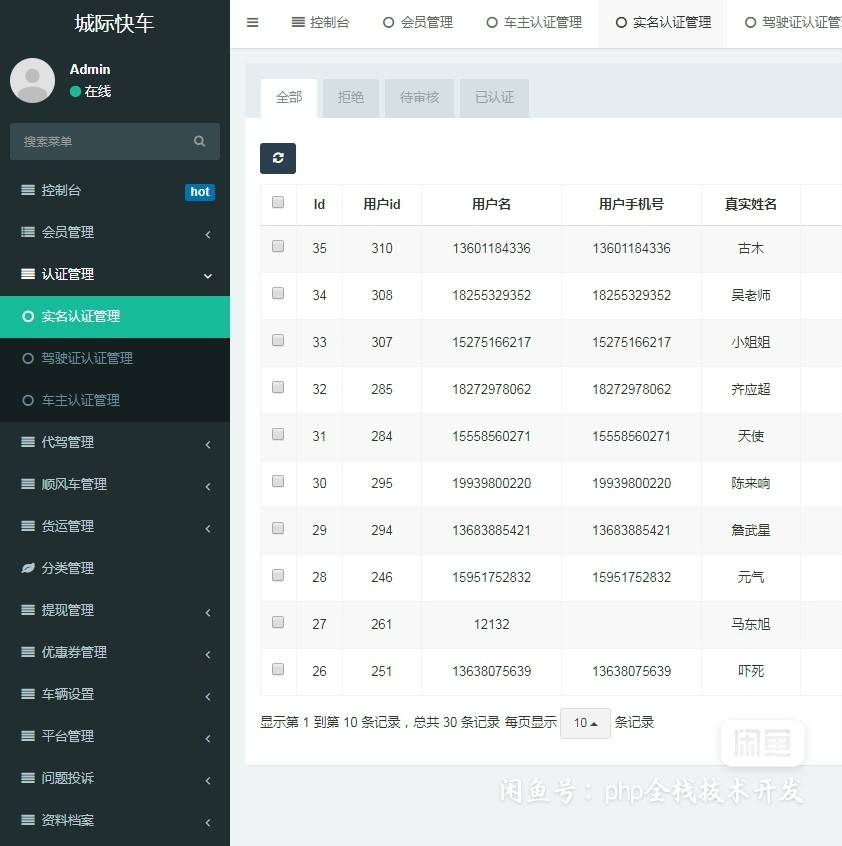This screenshot has width=842, height=846.
Task: Check the row checkbox for Id 35
Action: click(x=278, y=246)
